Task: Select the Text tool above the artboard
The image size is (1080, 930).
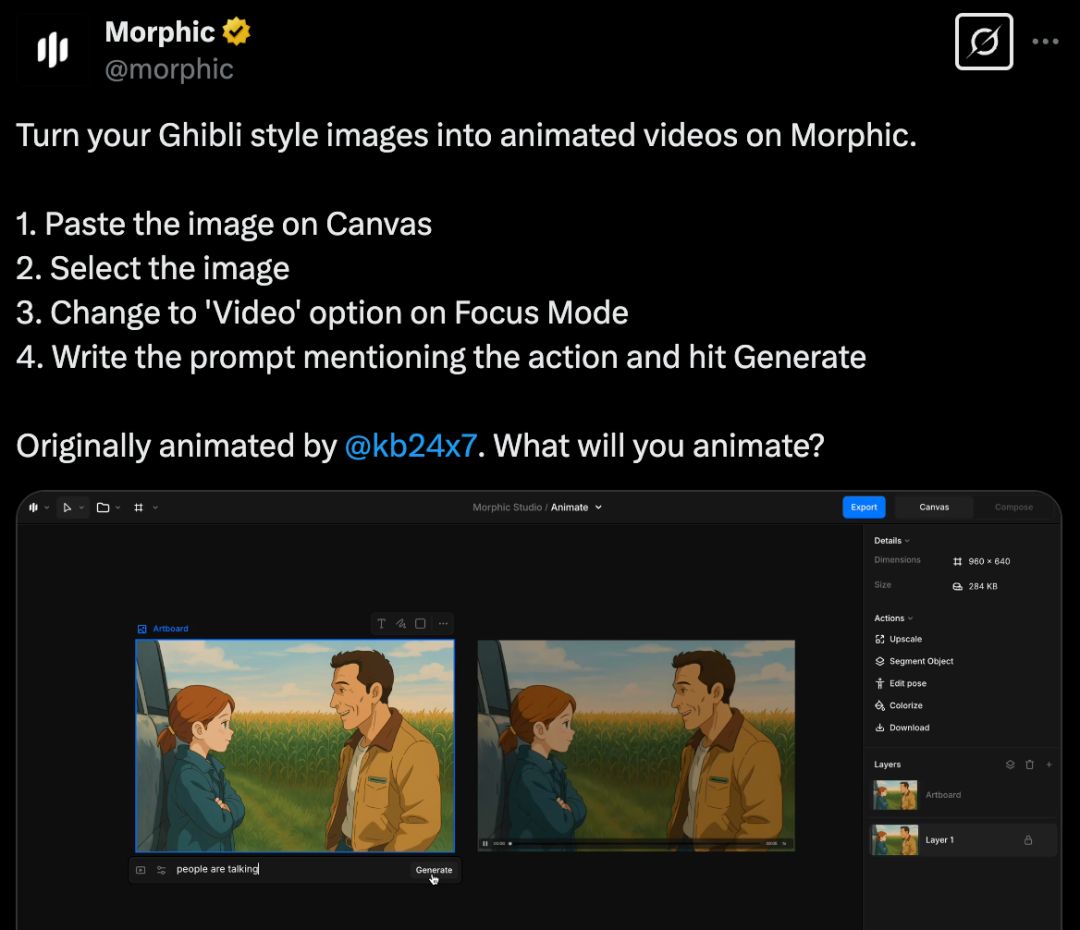Action: point(381,623)
